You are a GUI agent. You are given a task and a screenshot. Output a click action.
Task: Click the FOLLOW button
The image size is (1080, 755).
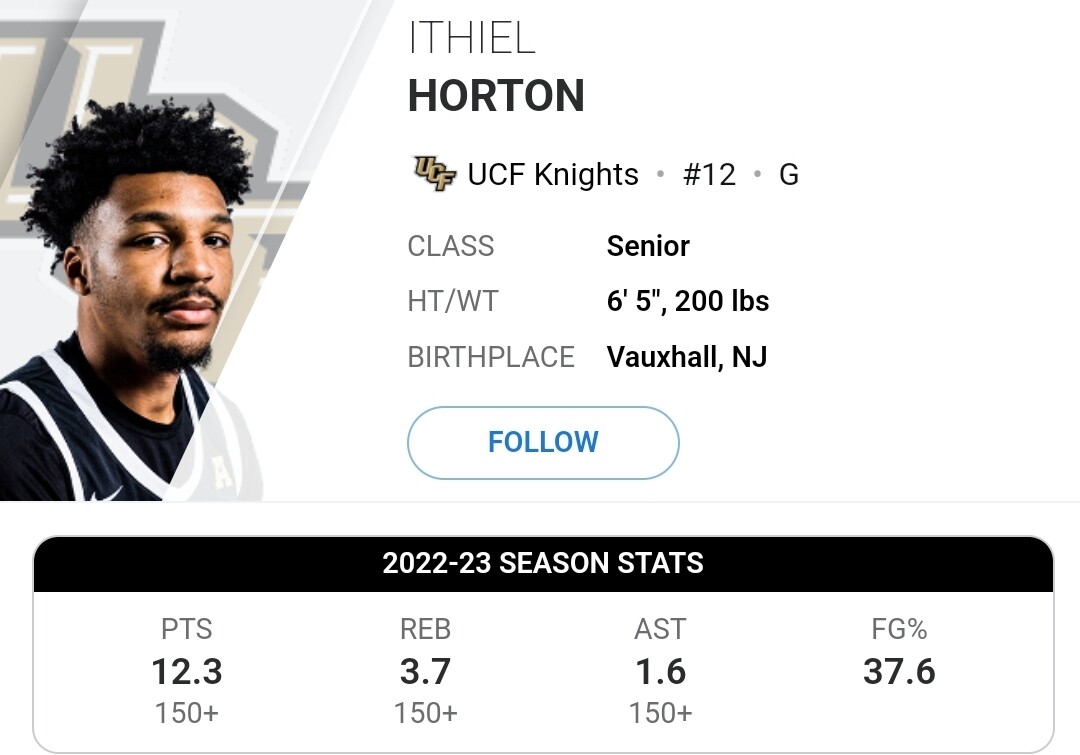[x=543, y=442]
